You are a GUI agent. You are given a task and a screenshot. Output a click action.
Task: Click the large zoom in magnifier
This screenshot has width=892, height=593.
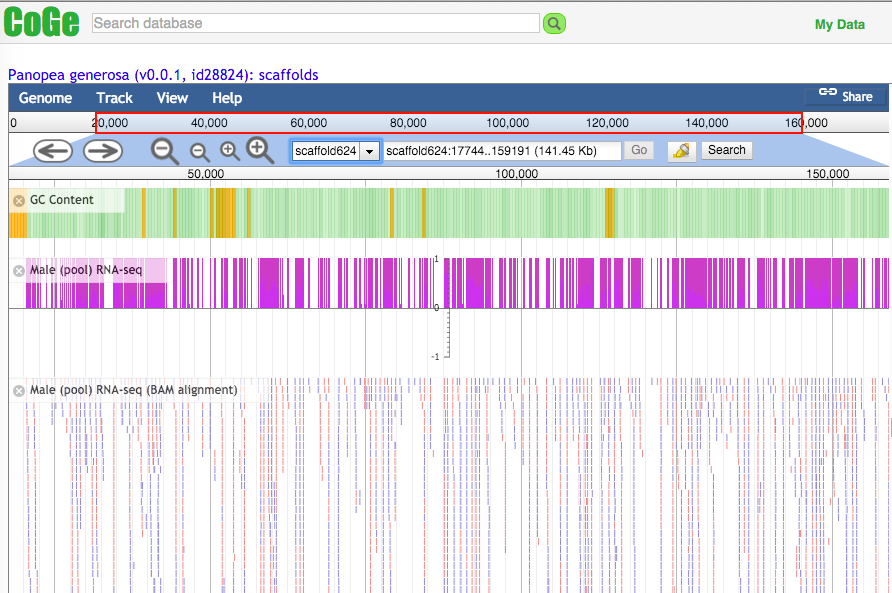259,150
